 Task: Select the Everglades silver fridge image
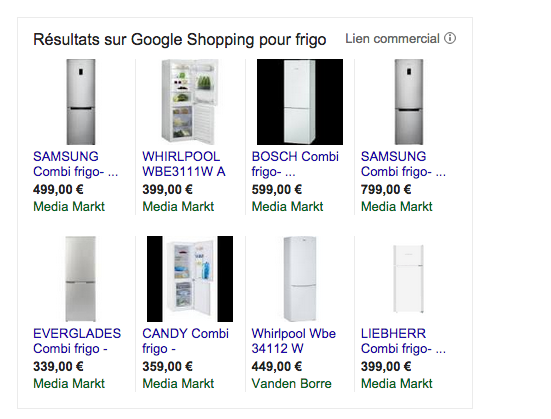tap(80, 279)
